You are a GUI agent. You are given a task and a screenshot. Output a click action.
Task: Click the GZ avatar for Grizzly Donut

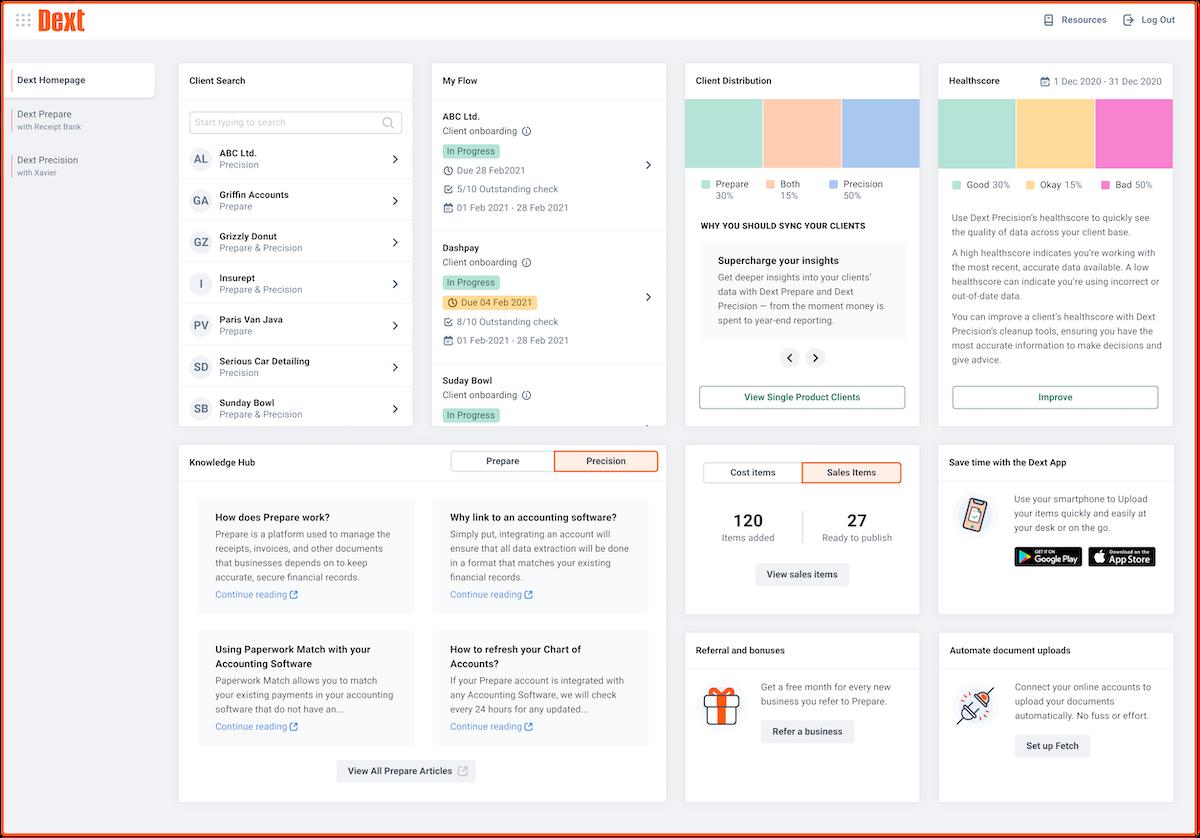click(x=201, y=242)
